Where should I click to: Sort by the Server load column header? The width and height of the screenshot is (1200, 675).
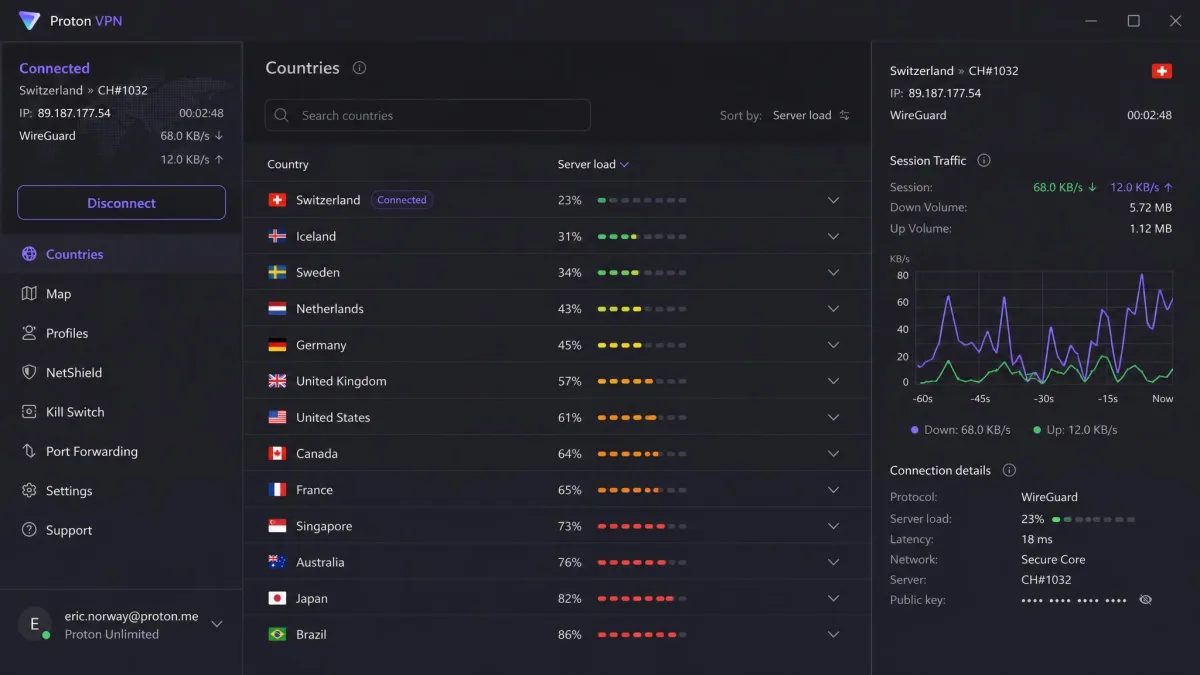(593, 164)
